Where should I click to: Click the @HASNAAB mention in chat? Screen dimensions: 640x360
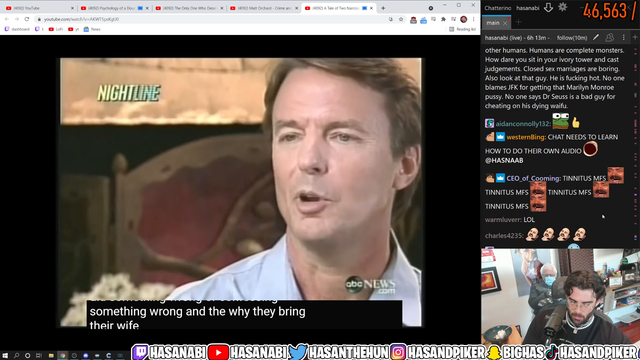[x=504, y=160]
